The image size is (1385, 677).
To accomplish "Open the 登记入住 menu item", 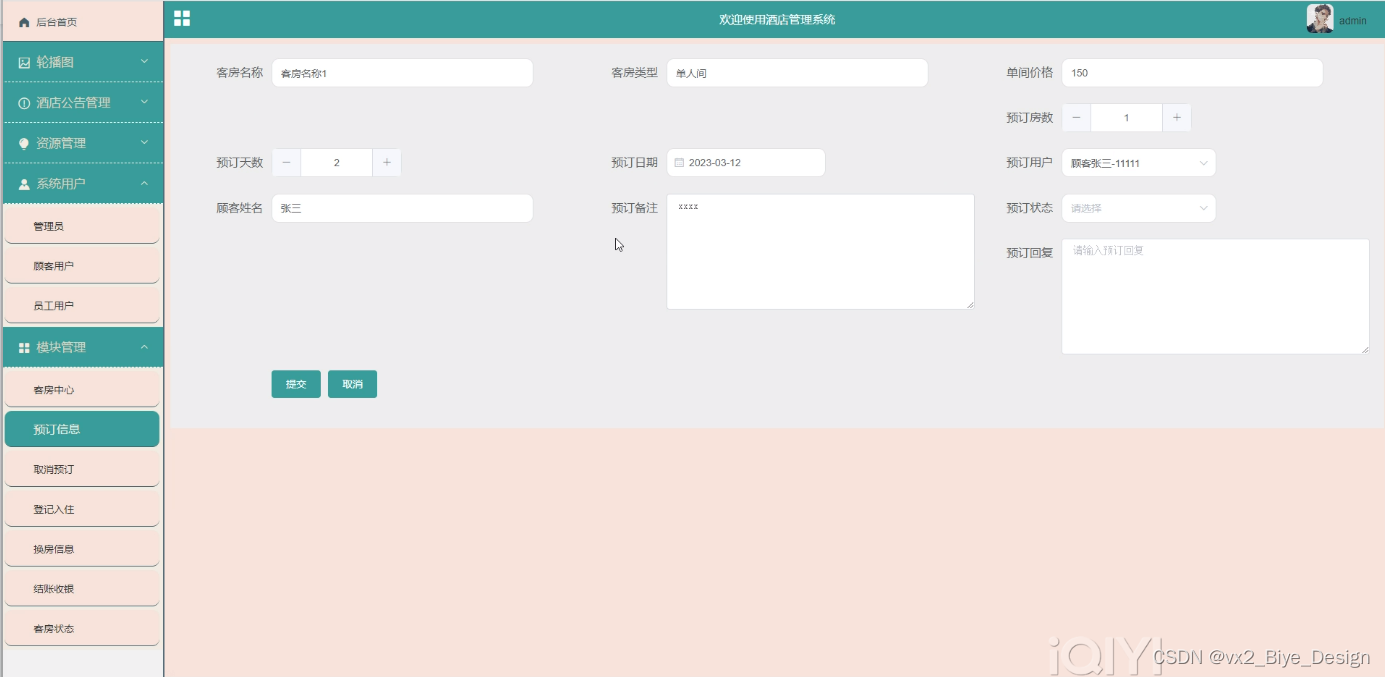I will click(x=82, y=509).
